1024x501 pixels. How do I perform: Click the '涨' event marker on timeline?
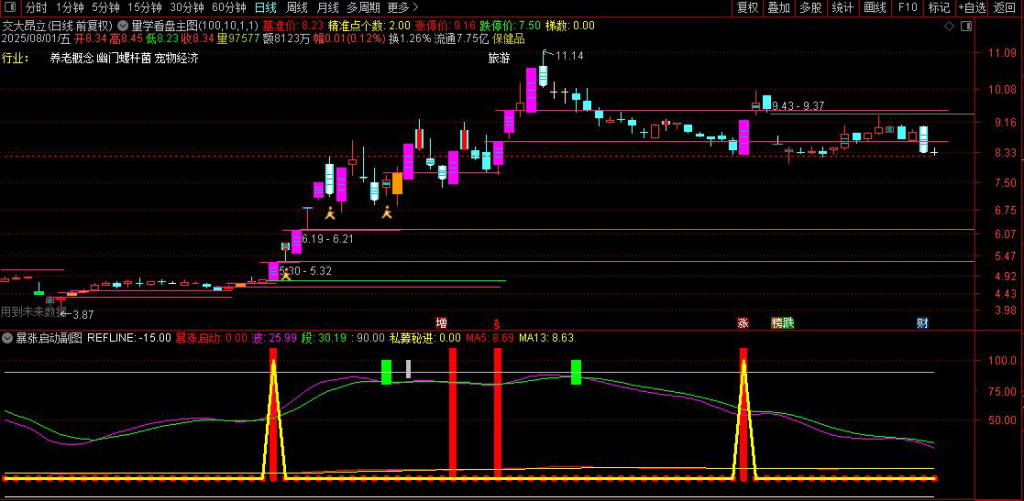[x=743, y=323]
